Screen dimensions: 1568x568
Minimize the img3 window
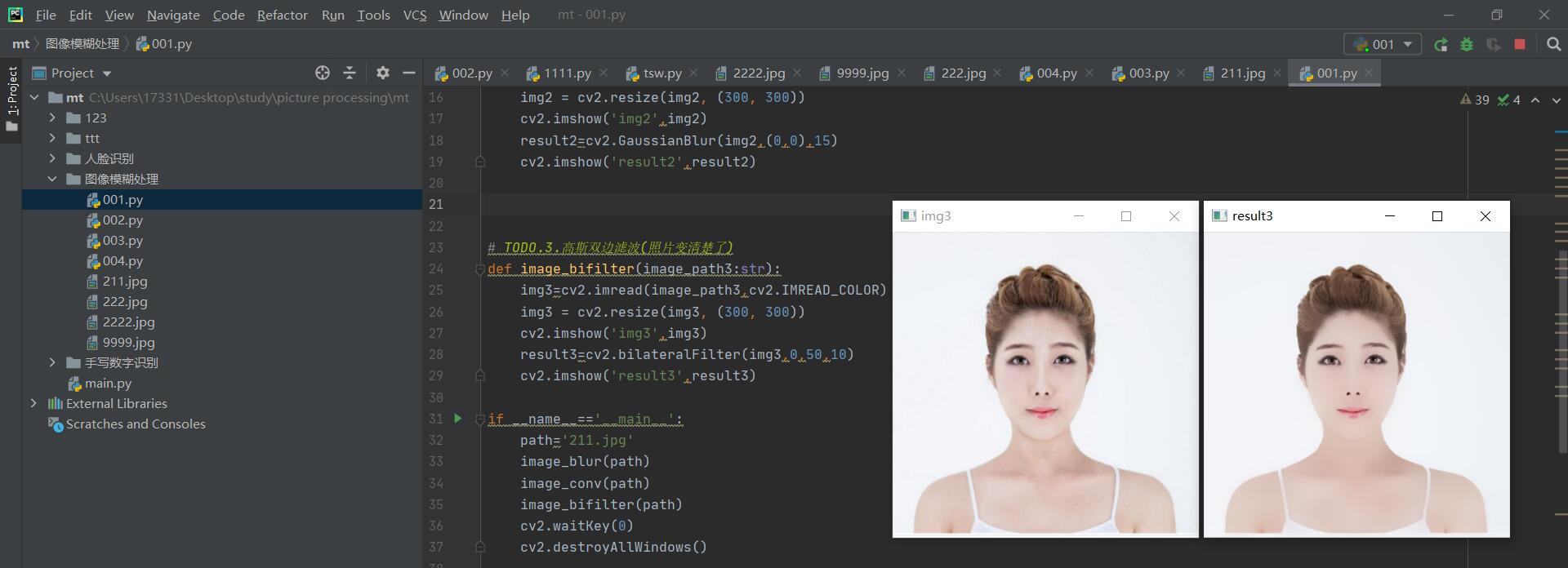[x=1079, y=216]
